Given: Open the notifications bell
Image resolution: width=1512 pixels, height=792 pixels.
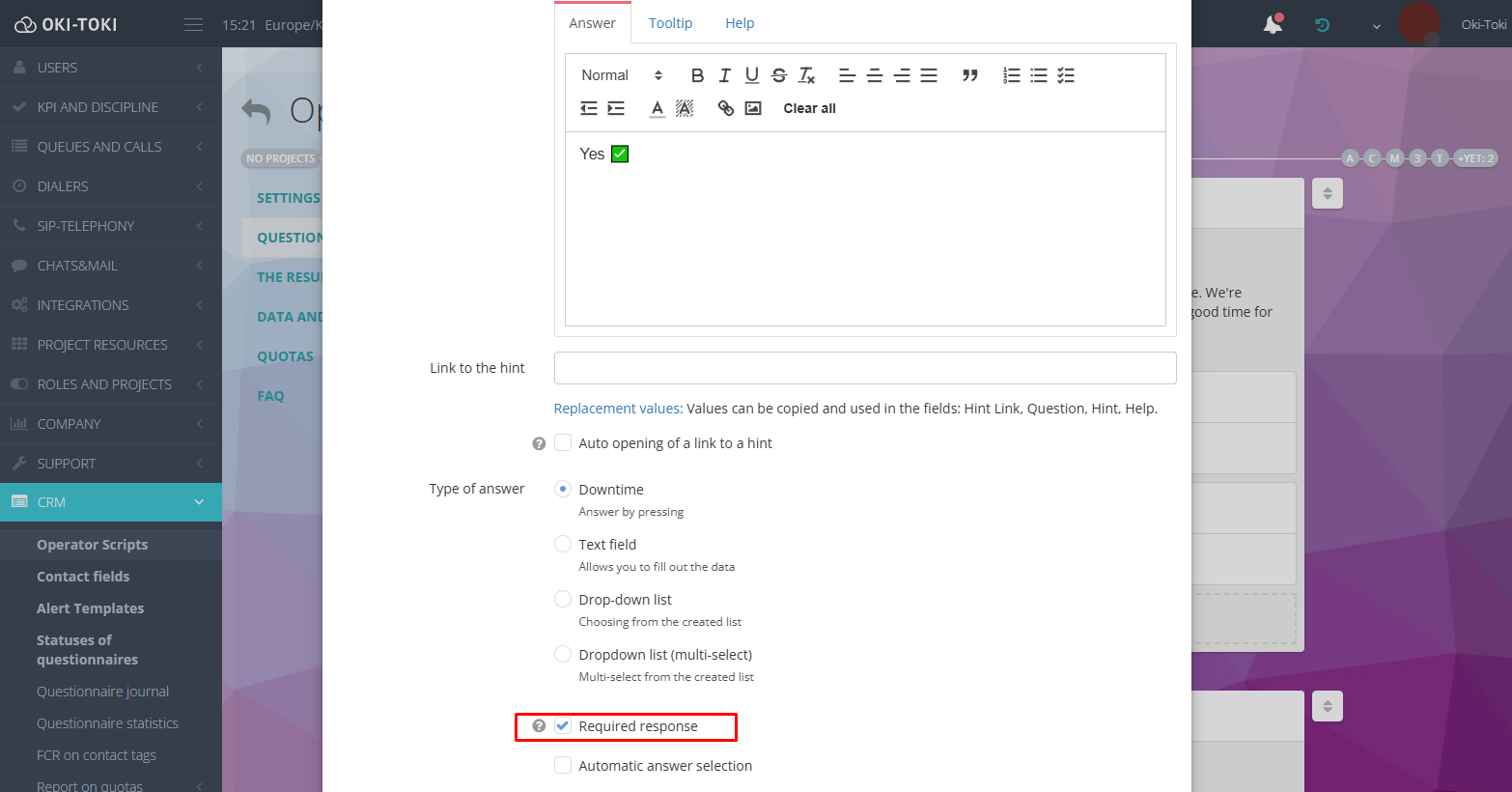Looking at the screenshot, I should click(1274, 25).
